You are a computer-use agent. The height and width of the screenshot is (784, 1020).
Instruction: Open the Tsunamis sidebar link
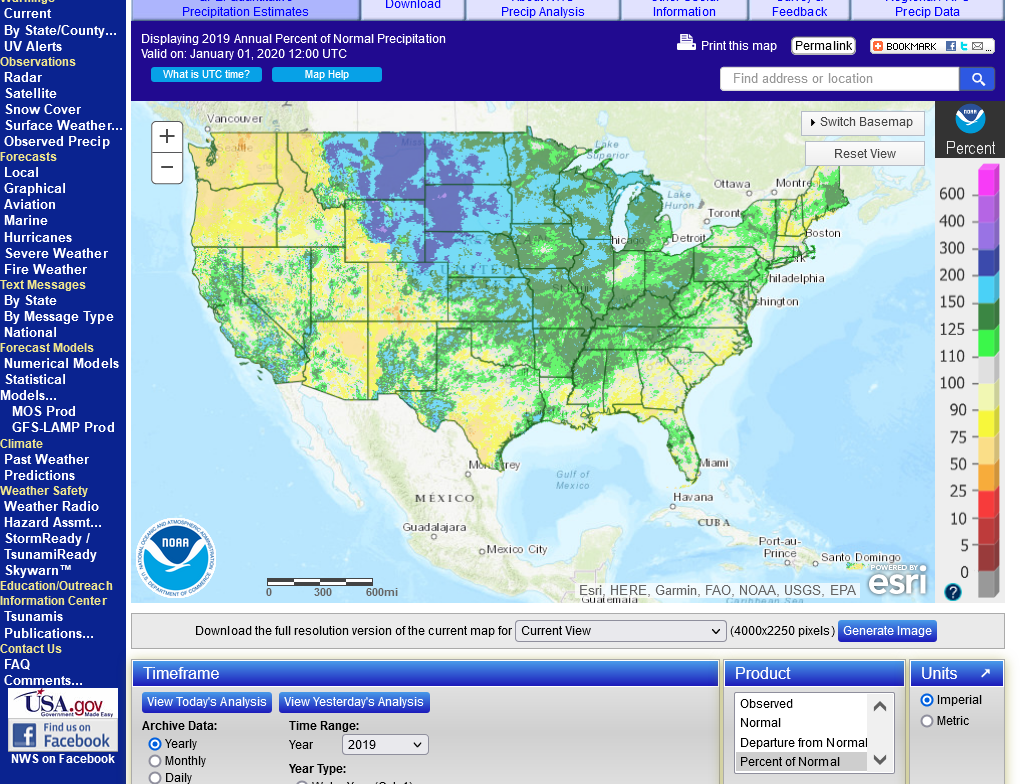33,617
